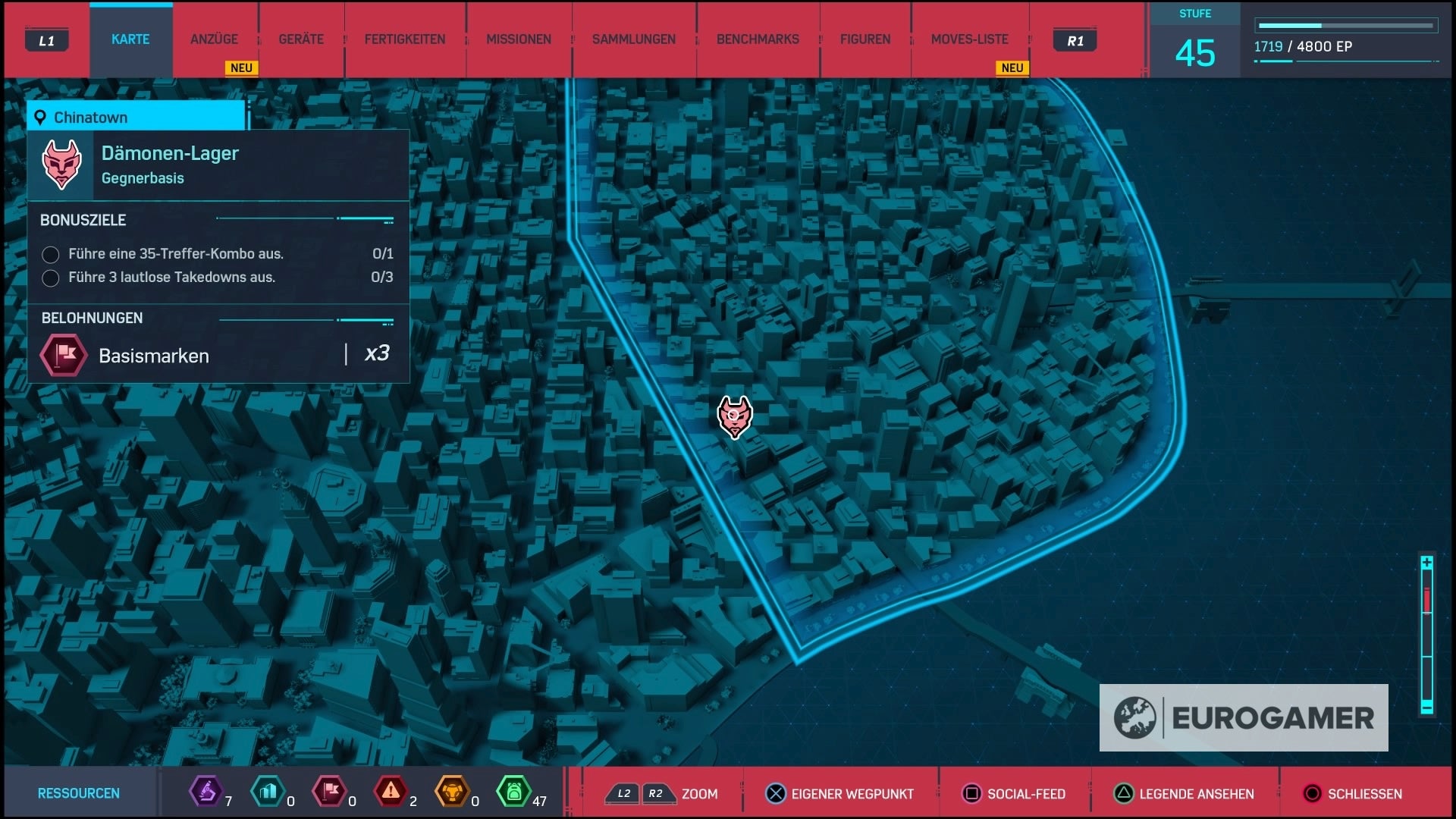Switch to the Sammlungen tab
The image size is (1456, 819).
pos(634,39)
